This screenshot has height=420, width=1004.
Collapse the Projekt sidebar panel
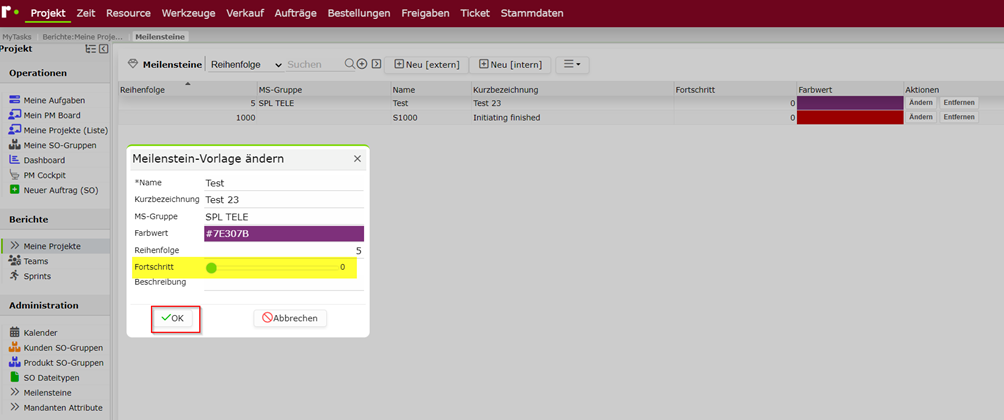click(104, 49)
